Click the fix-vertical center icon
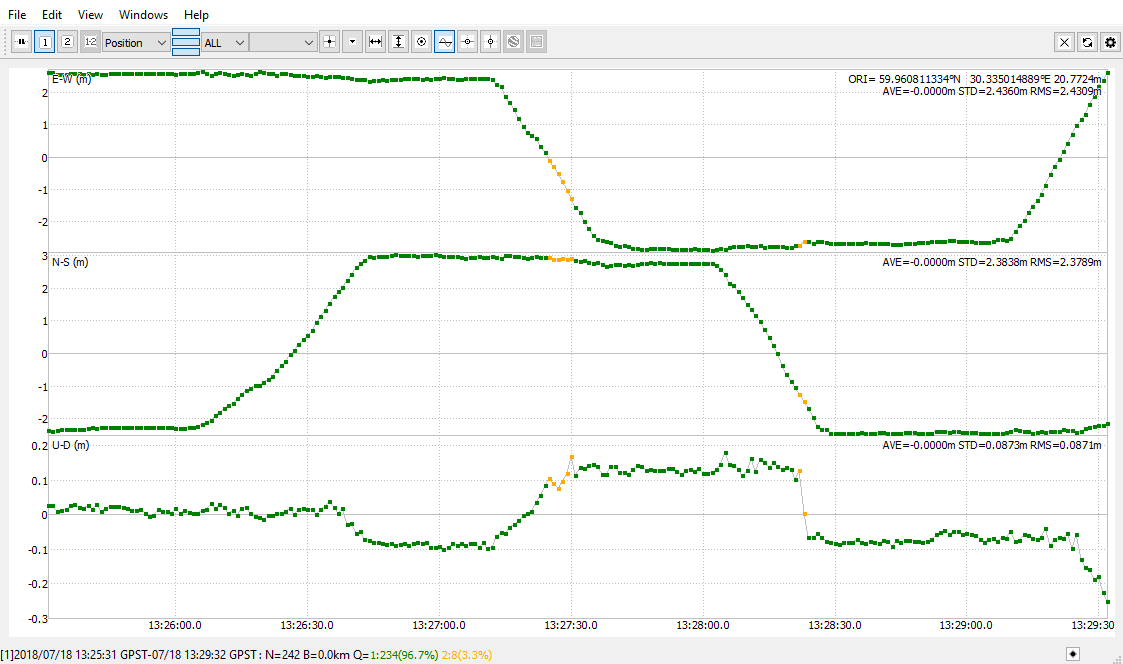The height and width of the screenshot is (664, 1123). 490,42
